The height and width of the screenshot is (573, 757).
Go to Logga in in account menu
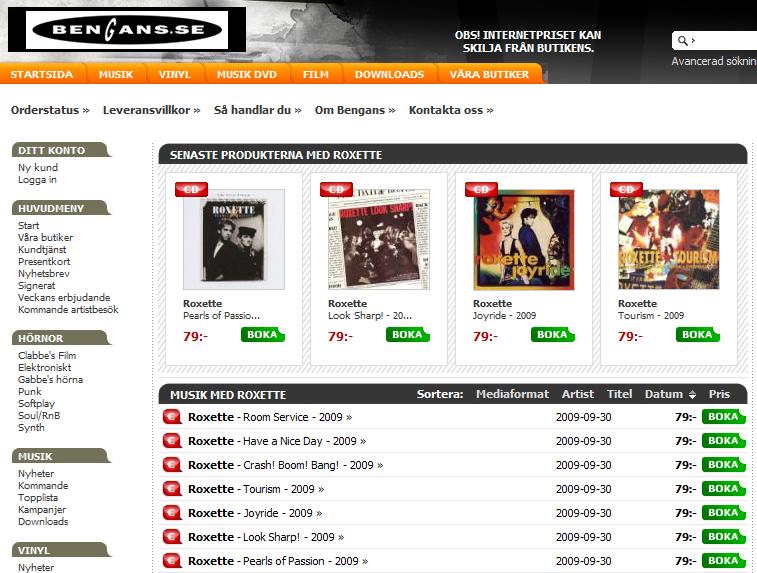[37, 180]
